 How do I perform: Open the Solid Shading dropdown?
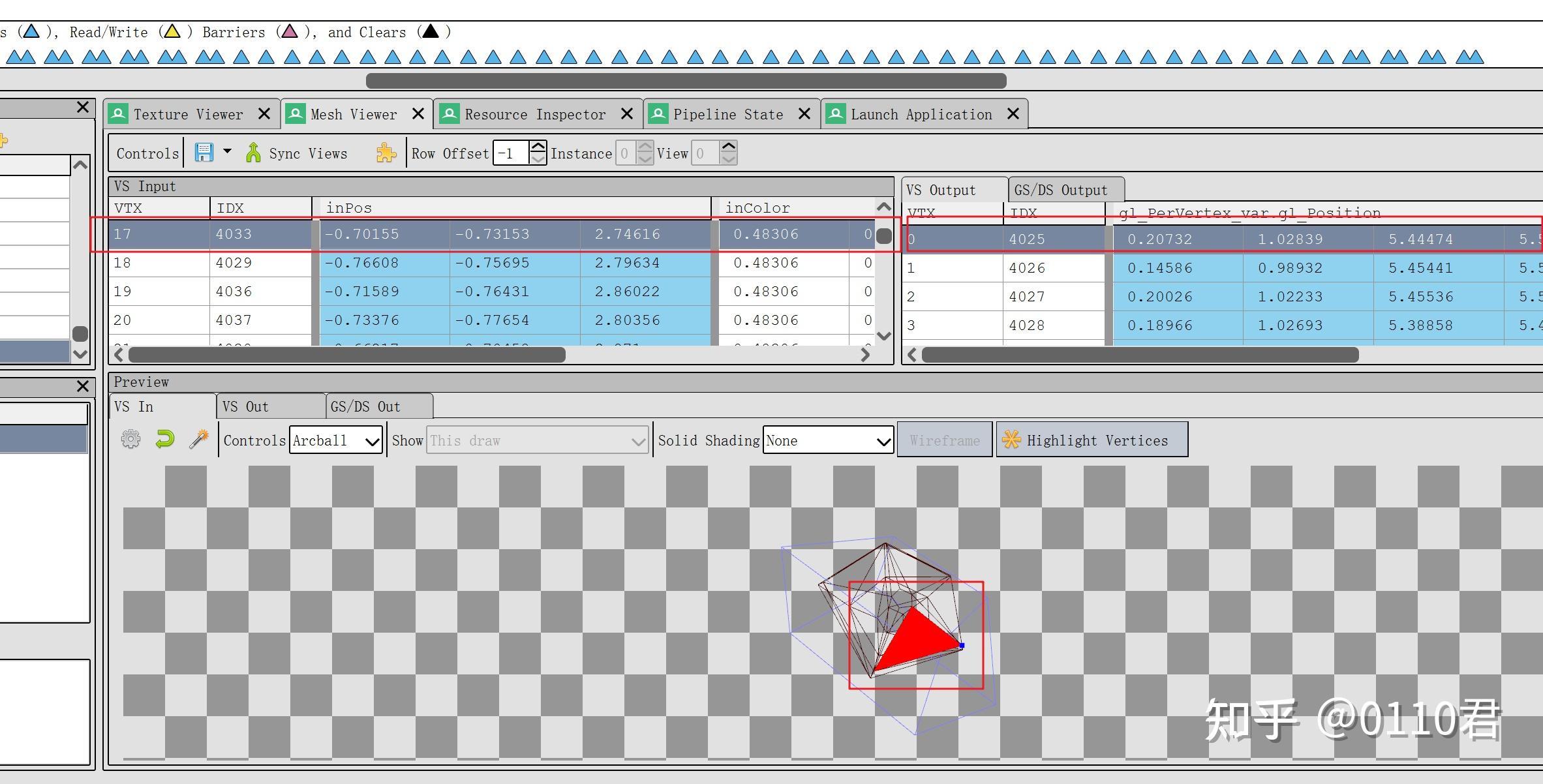[x=828, y=441]
